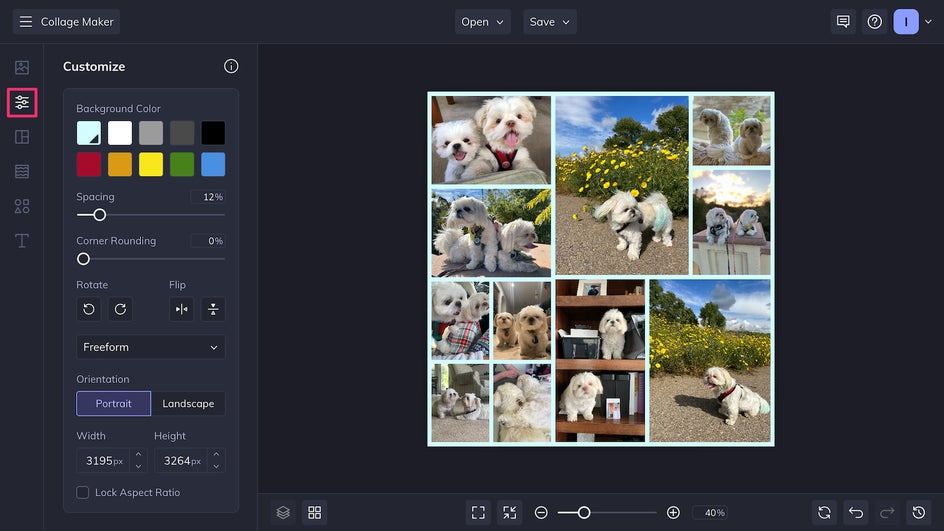Image resolution: width=944 pixels, height=531 pixels.
Task: Open the Text tool sidebar icon
Action: (22, 241)
